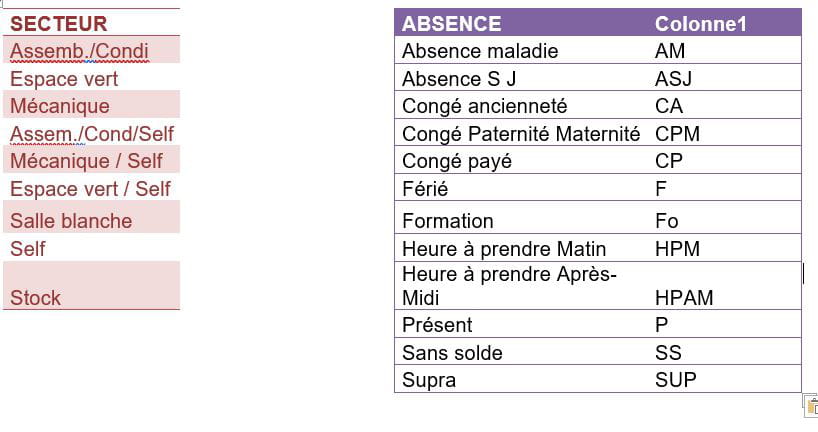Click the Stock cell
This screenshot has height=432, width=818.
tap(91, 285)
